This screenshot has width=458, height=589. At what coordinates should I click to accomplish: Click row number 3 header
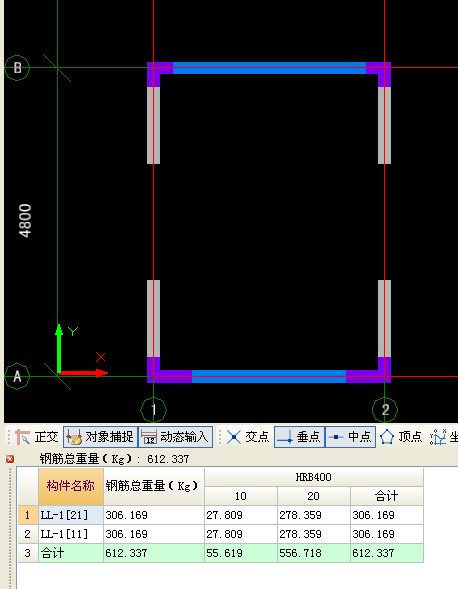click(28, 553)
